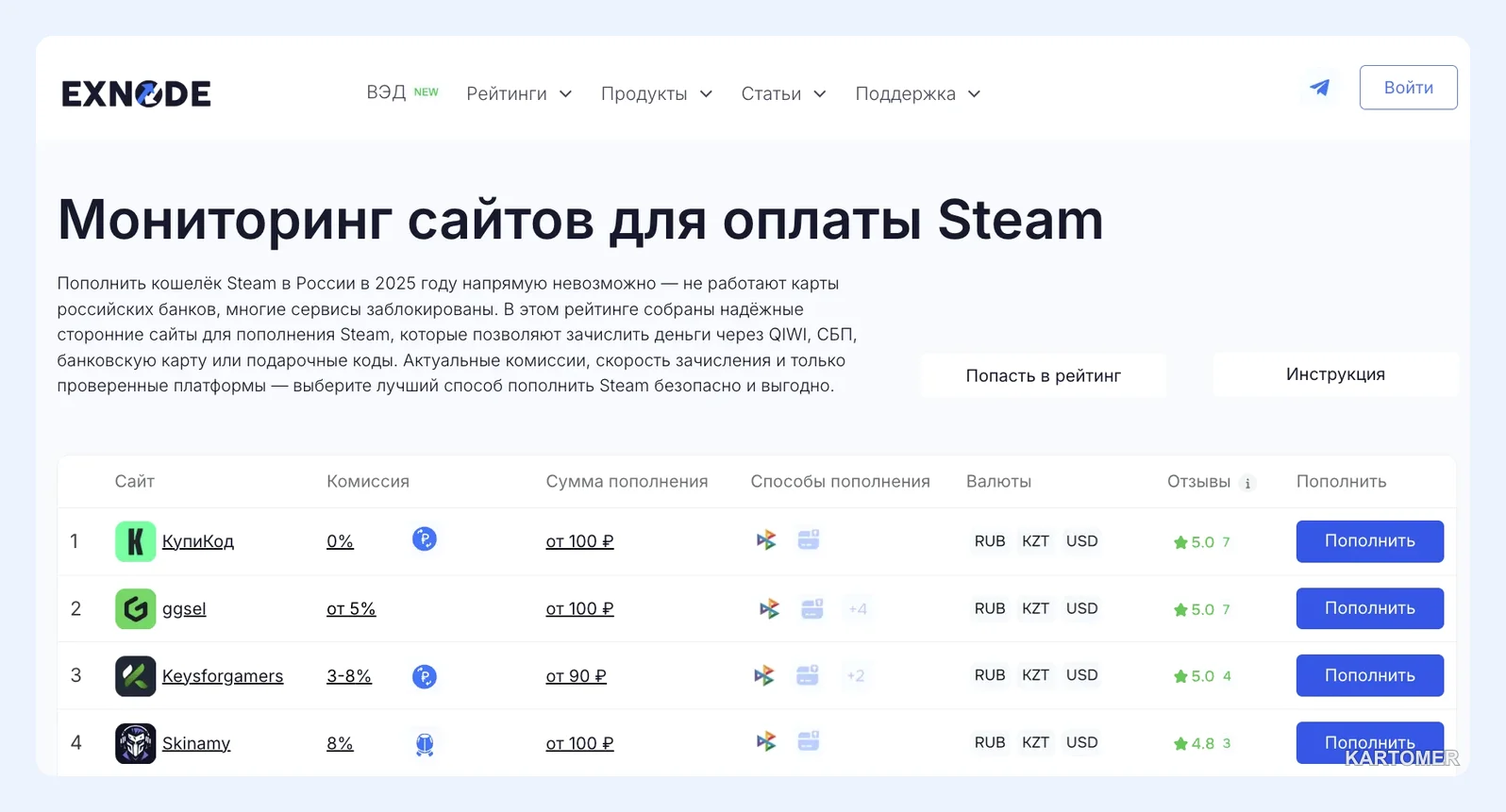Click the 0% commission link

pos(340,541)
